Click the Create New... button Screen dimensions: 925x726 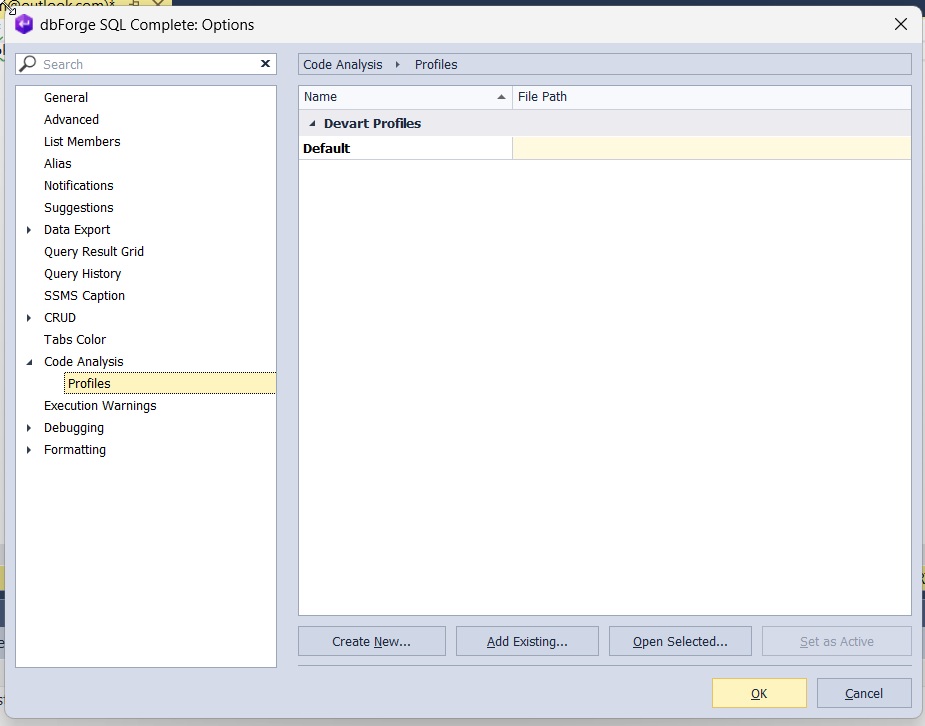tap(372, 642)
